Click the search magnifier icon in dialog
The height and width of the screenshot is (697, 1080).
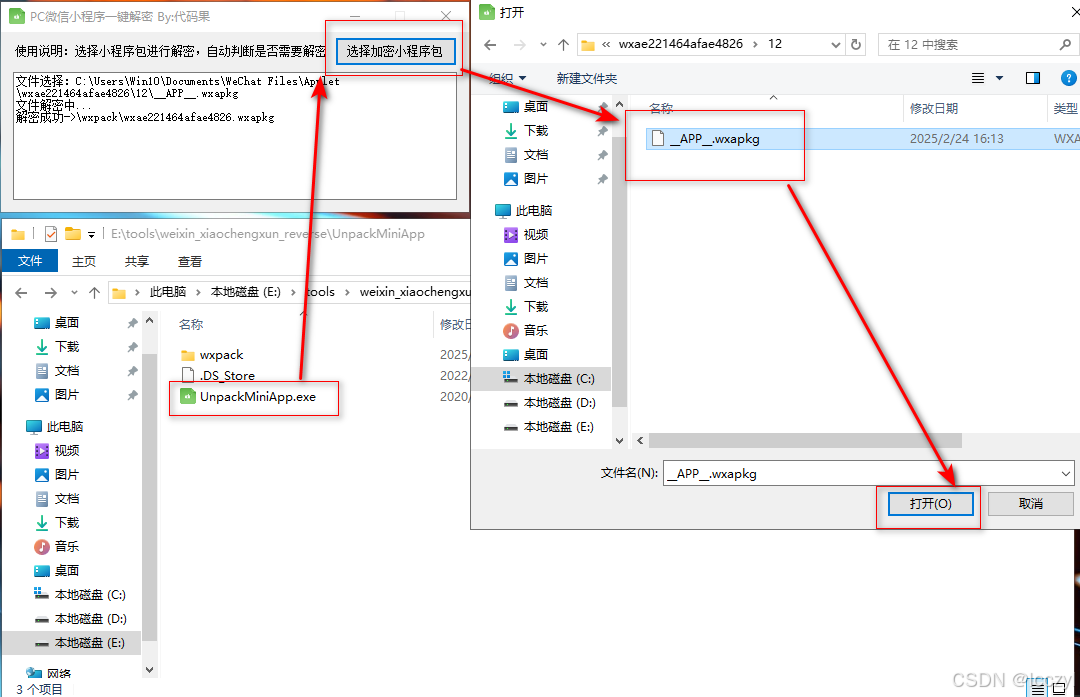pos(1065,45)
